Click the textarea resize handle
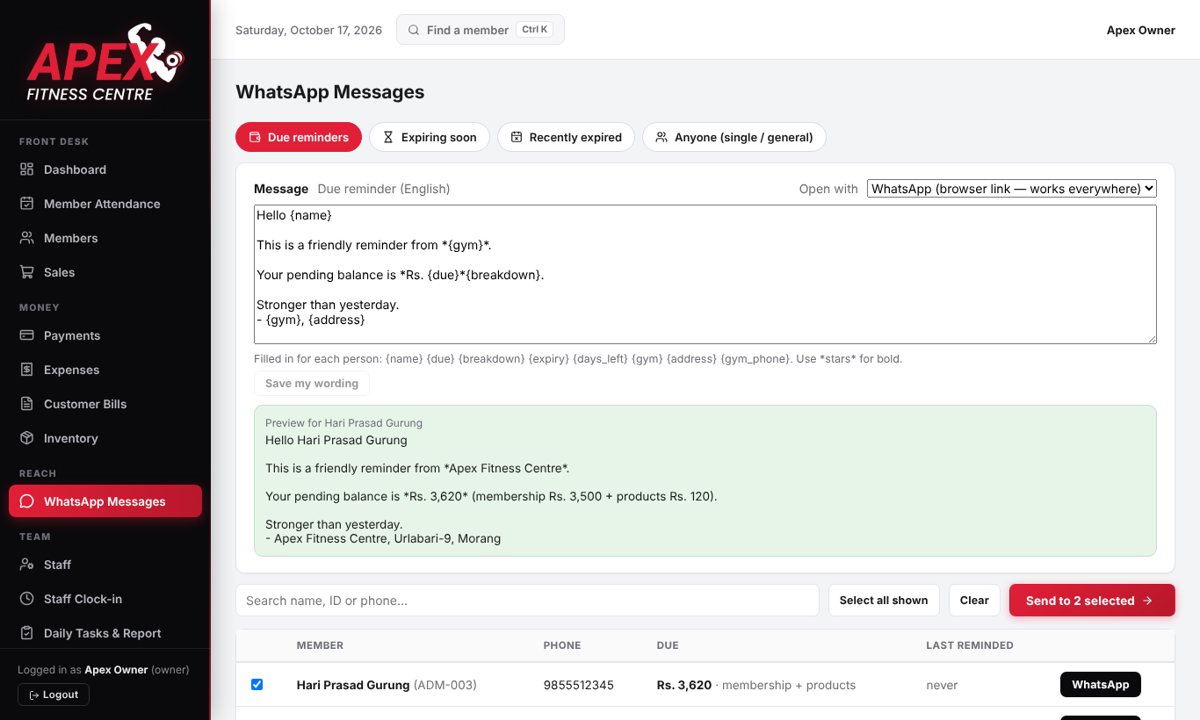This screenshot has width=1200, height=720. pos(1151,338)
